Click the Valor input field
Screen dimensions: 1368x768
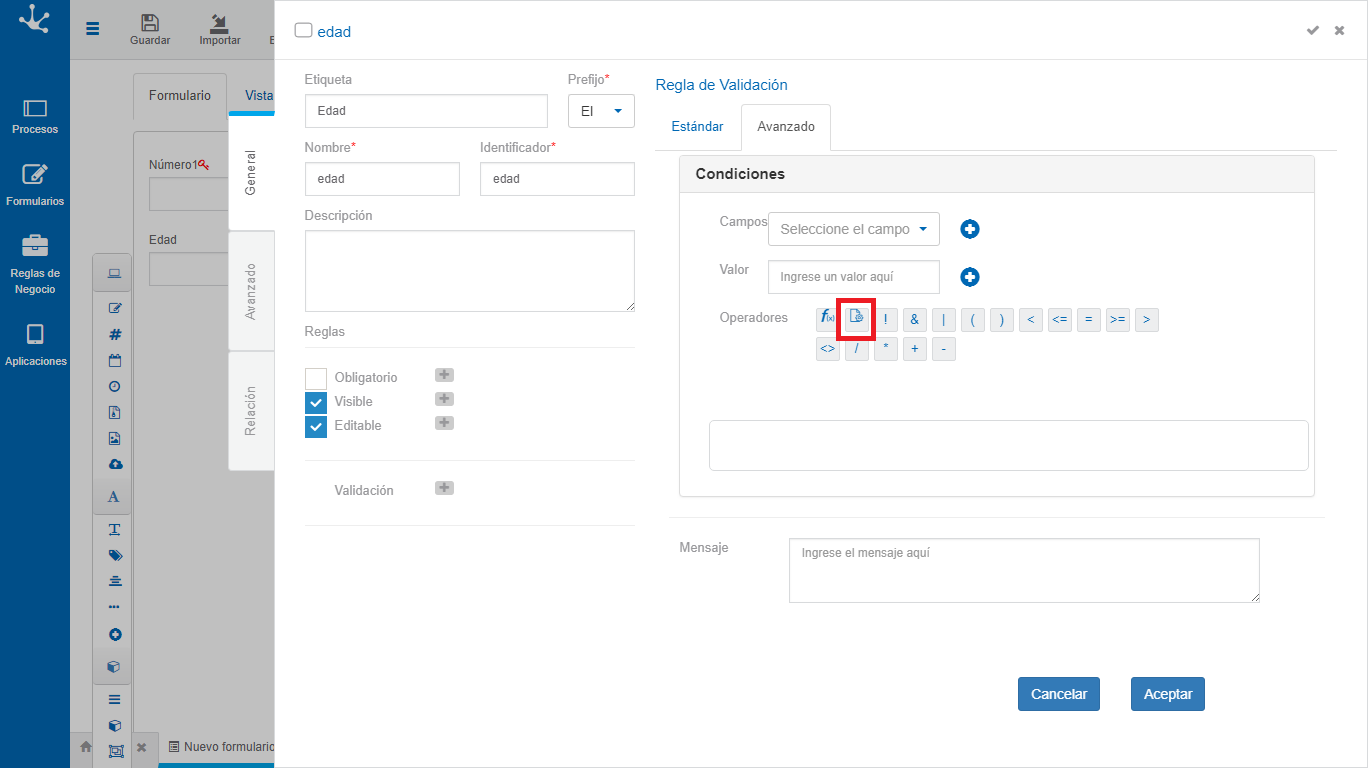click(854, 277)
